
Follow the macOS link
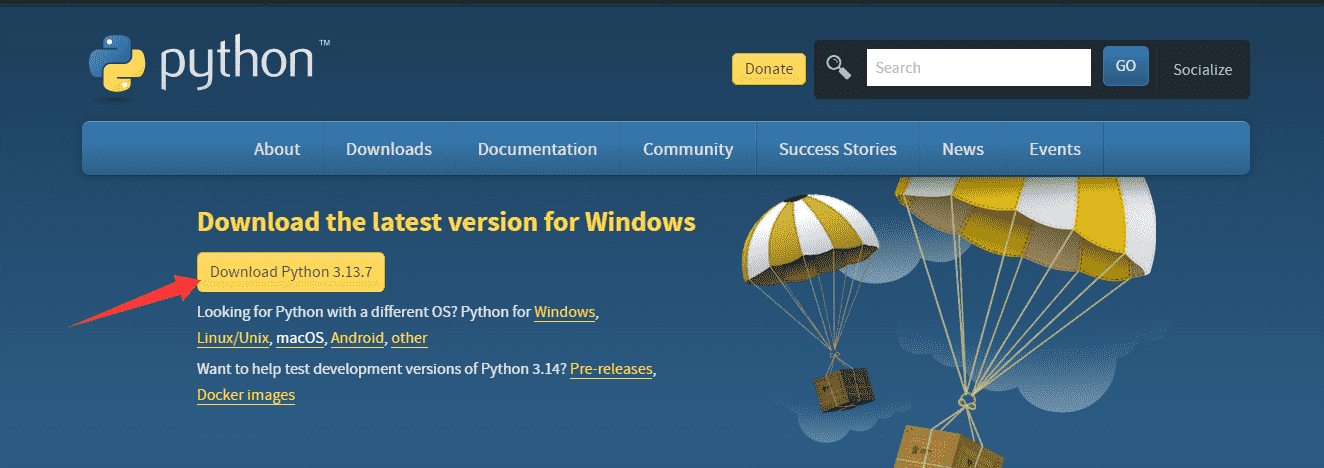coord(300,338)
